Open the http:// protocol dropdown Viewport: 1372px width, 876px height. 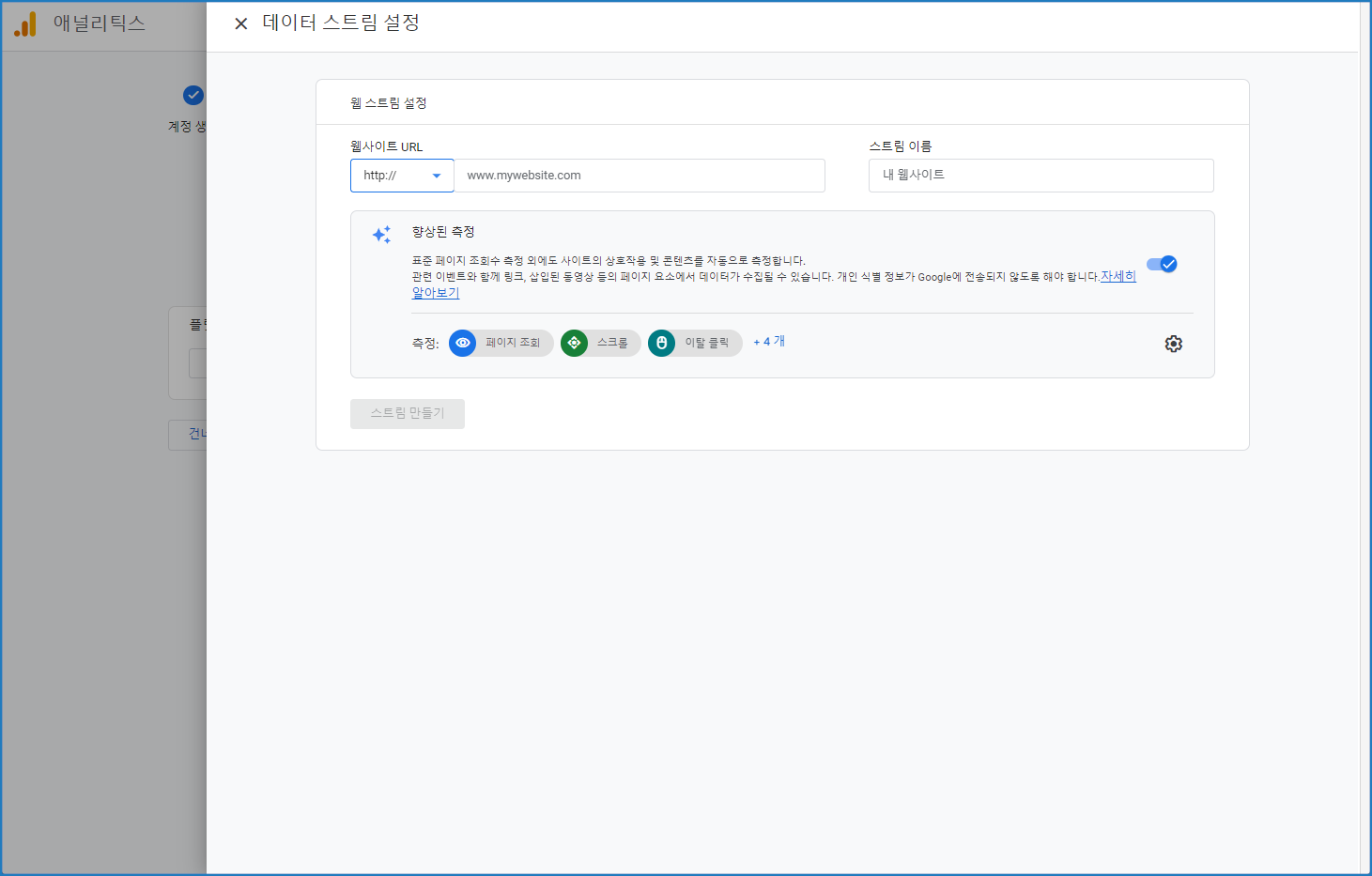coord(401,176)
